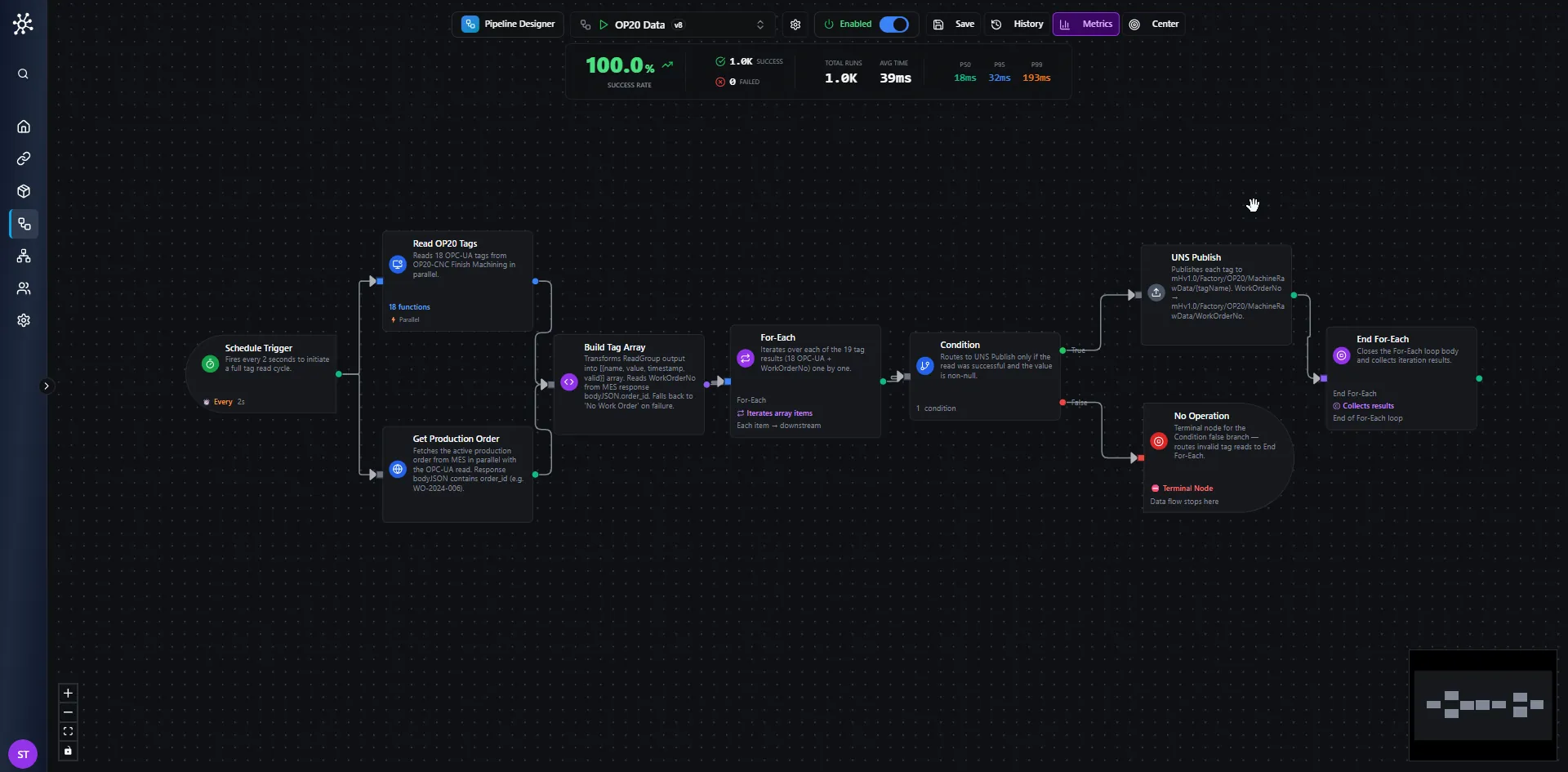Screen dimensions: 1568x772
Task: Open search from the sidebar
Action: click(23, 74)
